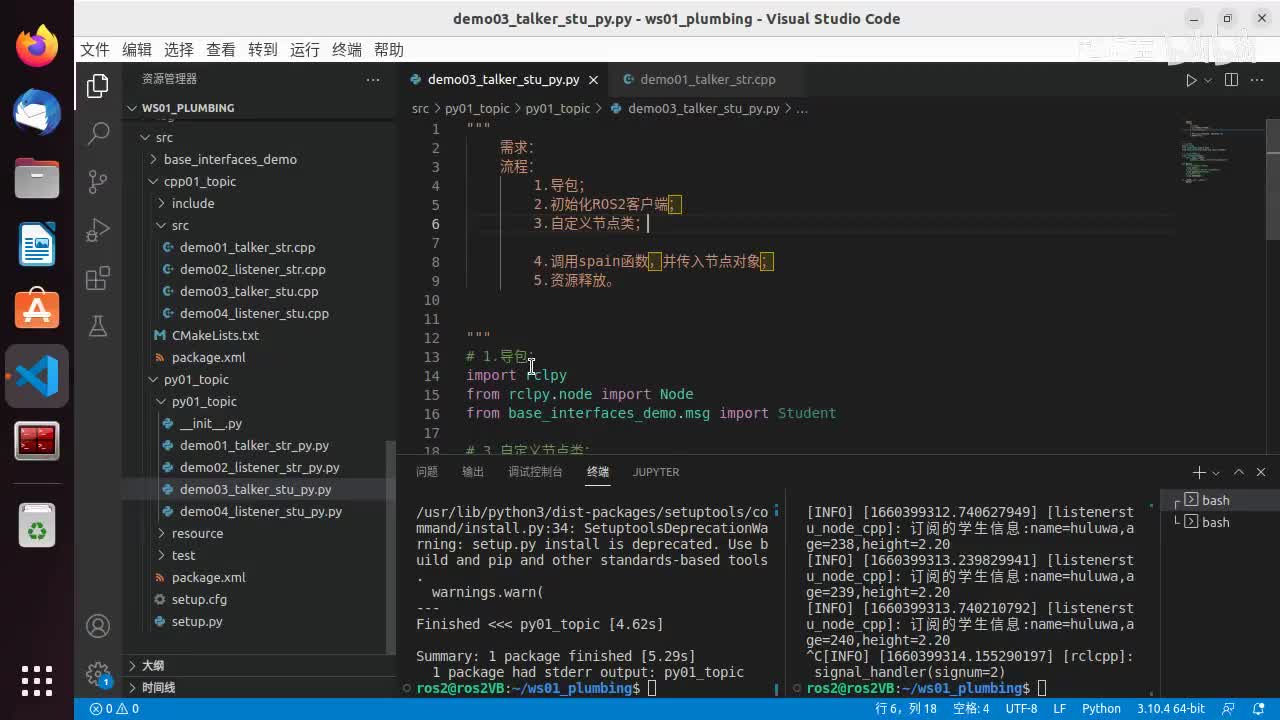This screenshot has height=720, width=1280.
Task: Expand the 大纲 outline section
Action: (x=260, y=665)
